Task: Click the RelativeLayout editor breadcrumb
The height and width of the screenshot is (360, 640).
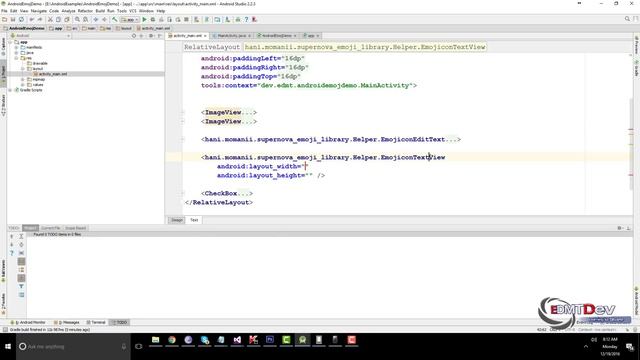Action: tap(212, 47)
